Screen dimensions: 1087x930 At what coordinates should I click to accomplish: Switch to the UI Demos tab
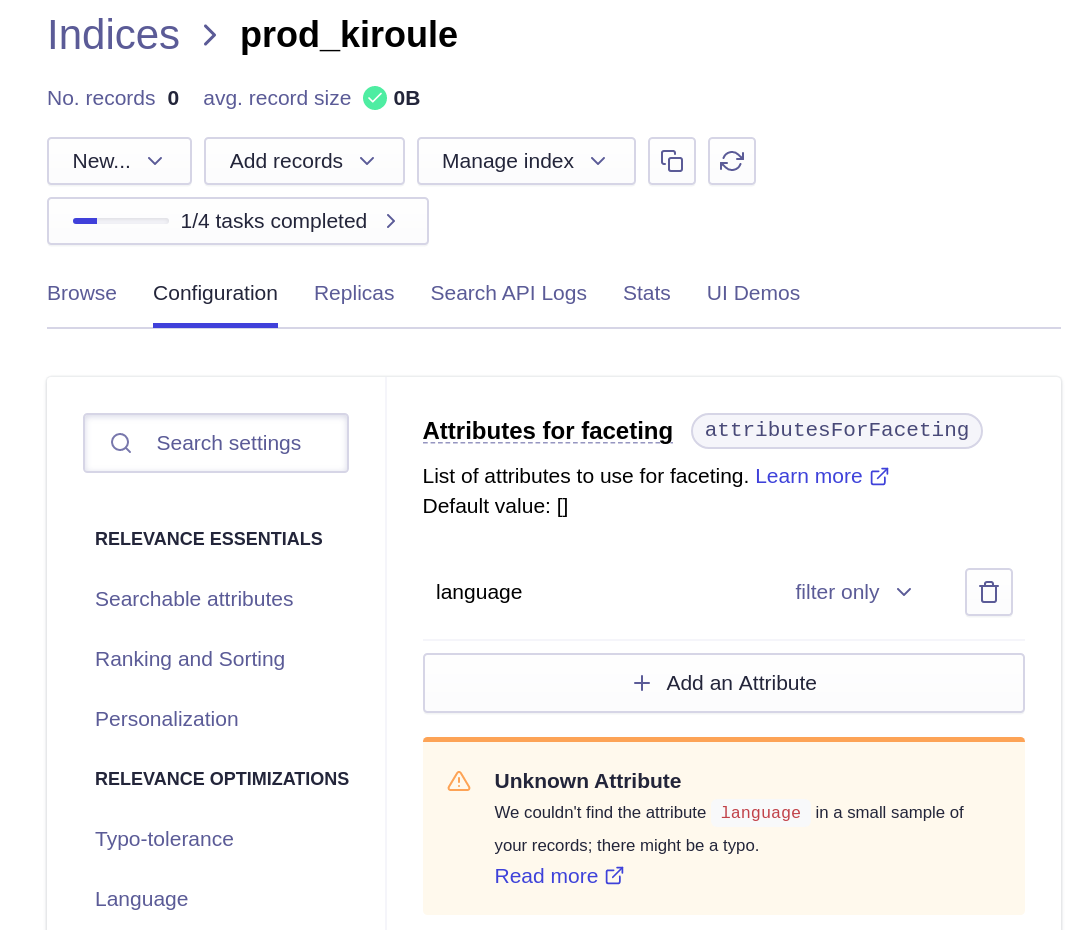[x=754, y=293]
